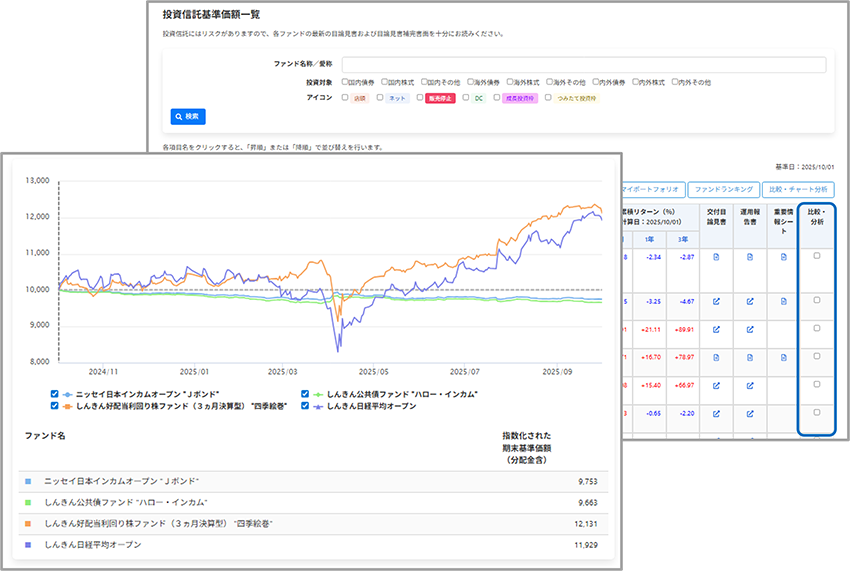Sort the table by 1年 return column
Image resolution: width=850 pixels, height=571 pixels.
[652, 239]
